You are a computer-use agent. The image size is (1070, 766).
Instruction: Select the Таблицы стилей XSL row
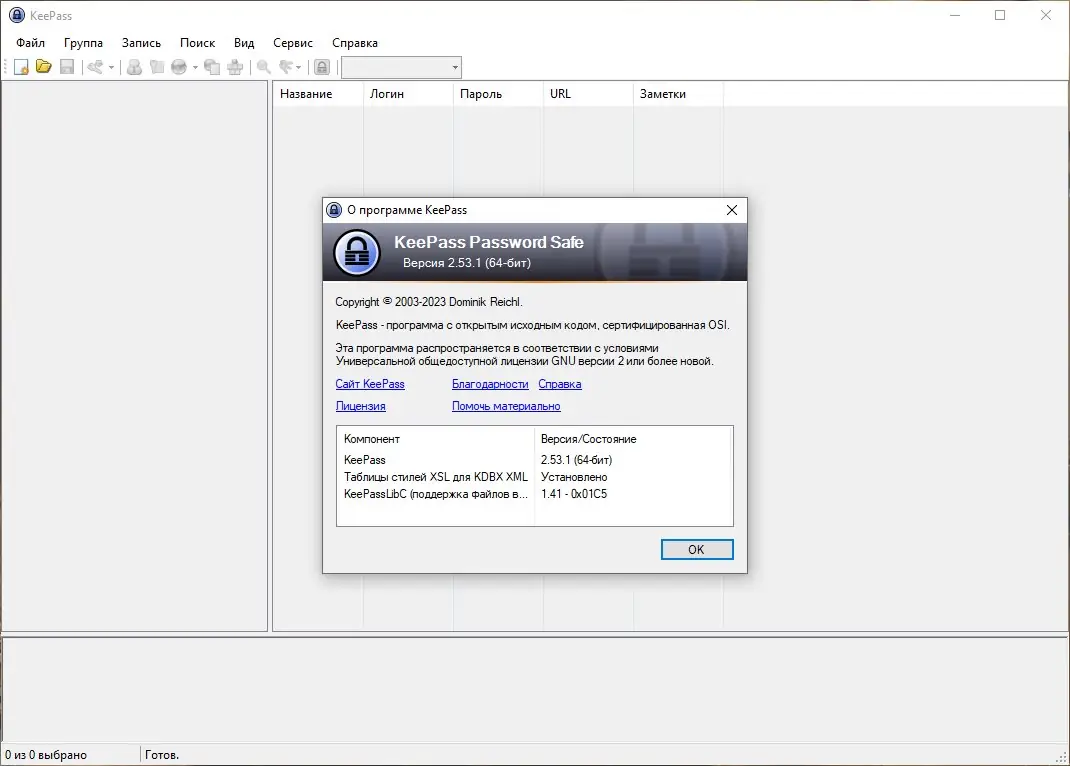pyautogui.click(x=534, y=477)
